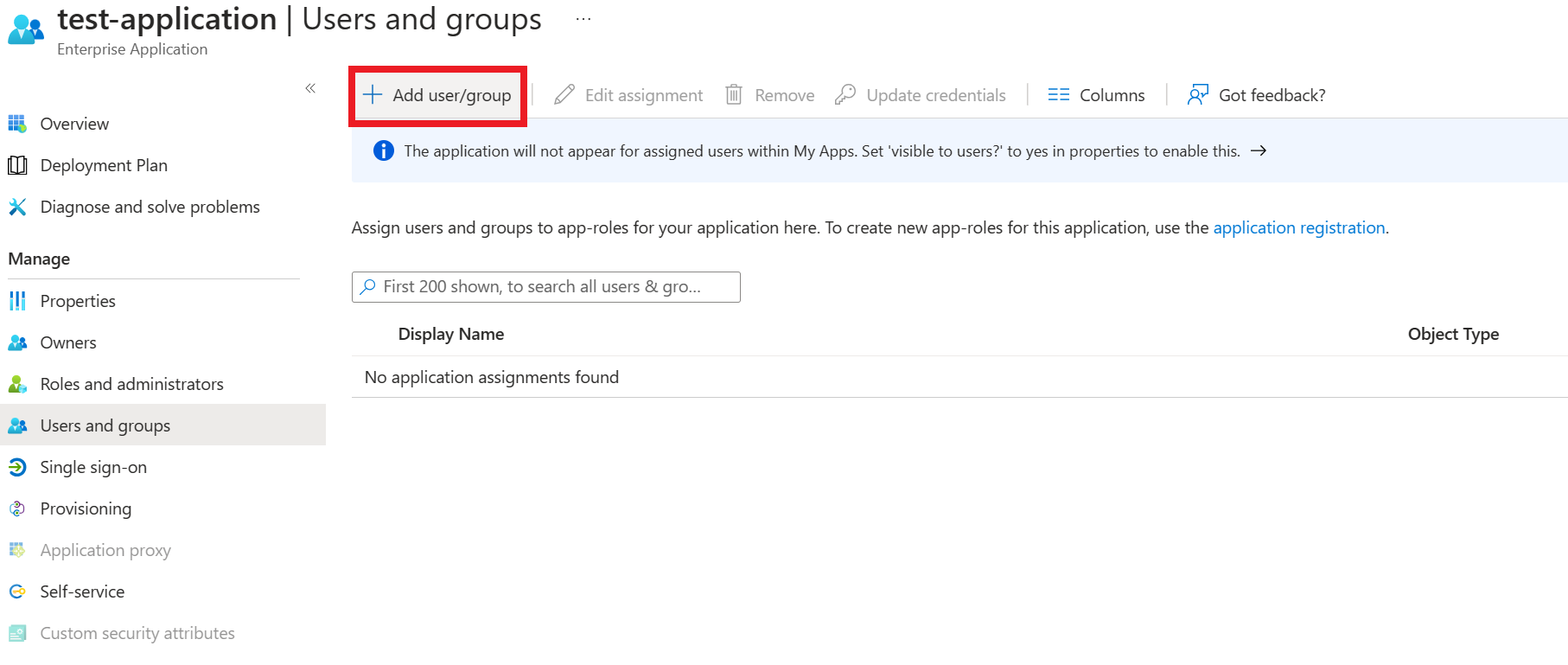Click the Diagnose and solve problems wrench icon
Viewport: 1568px width, 665px height.
[17, 207]
